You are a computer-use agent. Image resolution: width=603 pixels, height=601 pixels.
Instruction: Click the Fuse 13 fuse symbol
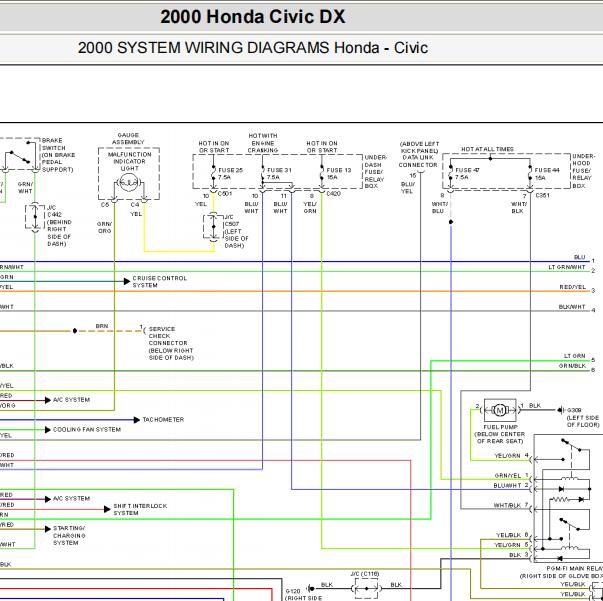point(321,173)
